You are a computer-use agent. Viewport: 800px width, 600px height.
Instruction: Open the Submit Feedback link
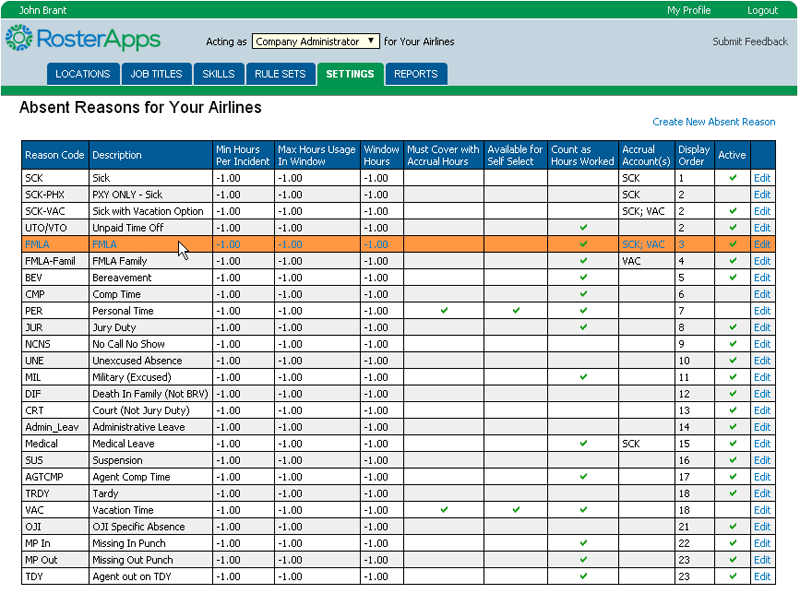[x=750, y=42]
